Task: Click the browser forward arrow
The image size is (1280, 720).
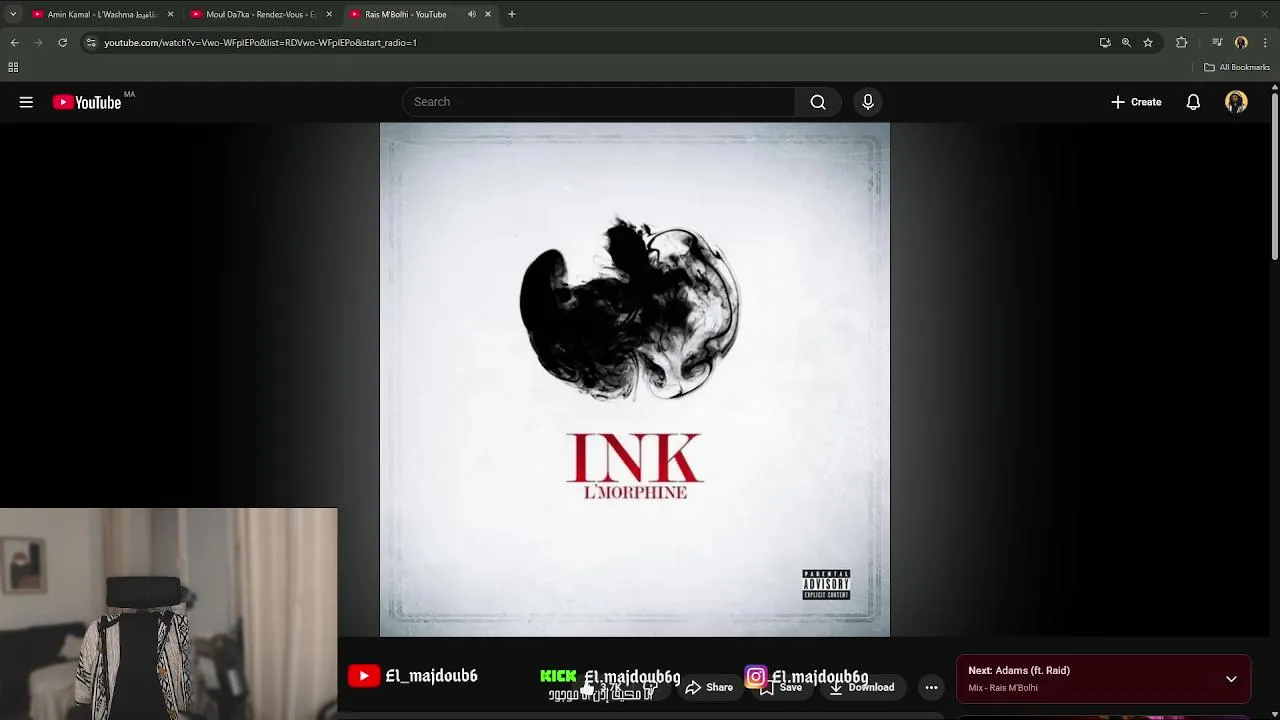Action: coord(38,42)
